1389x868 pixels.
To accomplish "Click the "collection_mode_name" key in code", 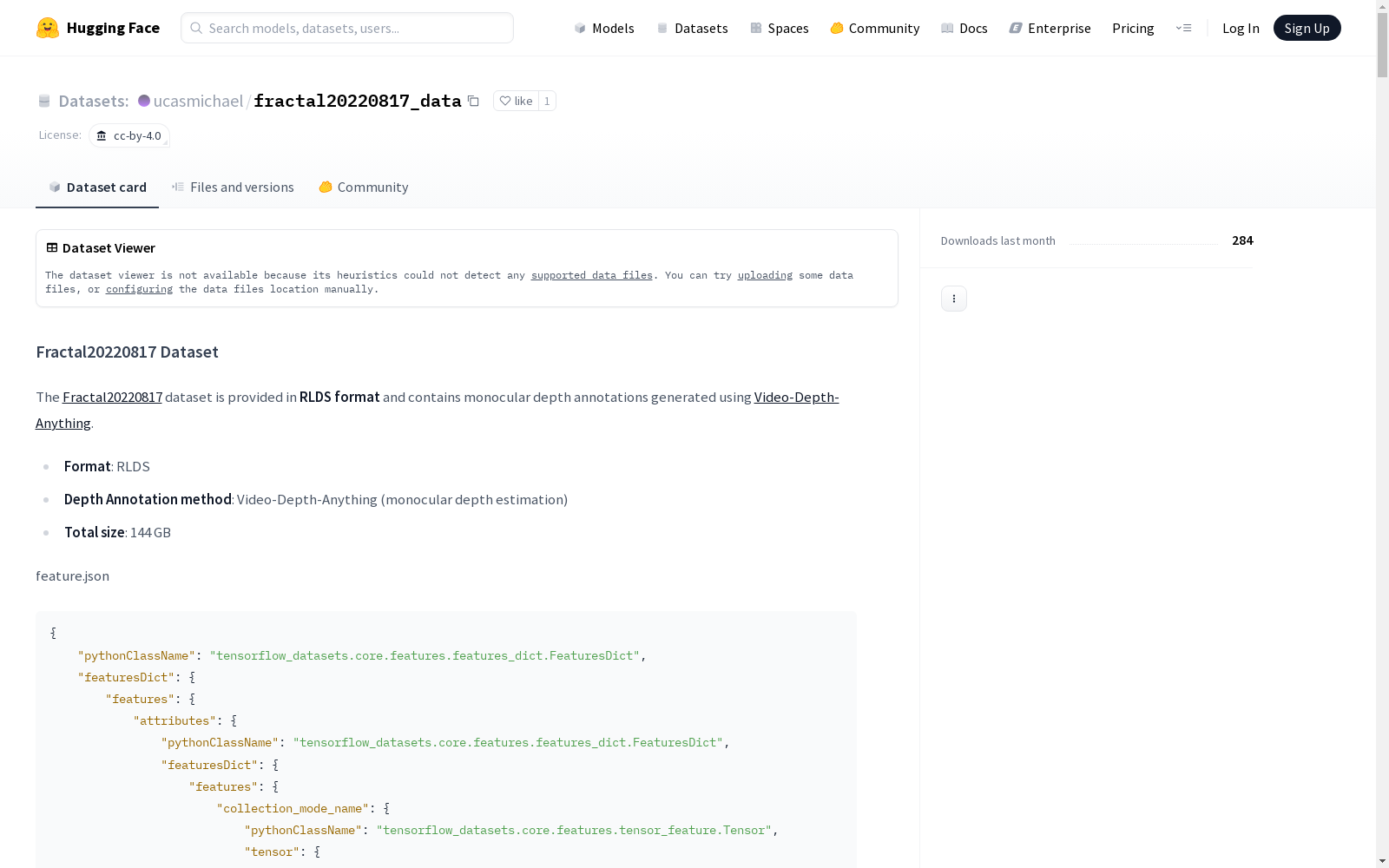I will point(293,808).
